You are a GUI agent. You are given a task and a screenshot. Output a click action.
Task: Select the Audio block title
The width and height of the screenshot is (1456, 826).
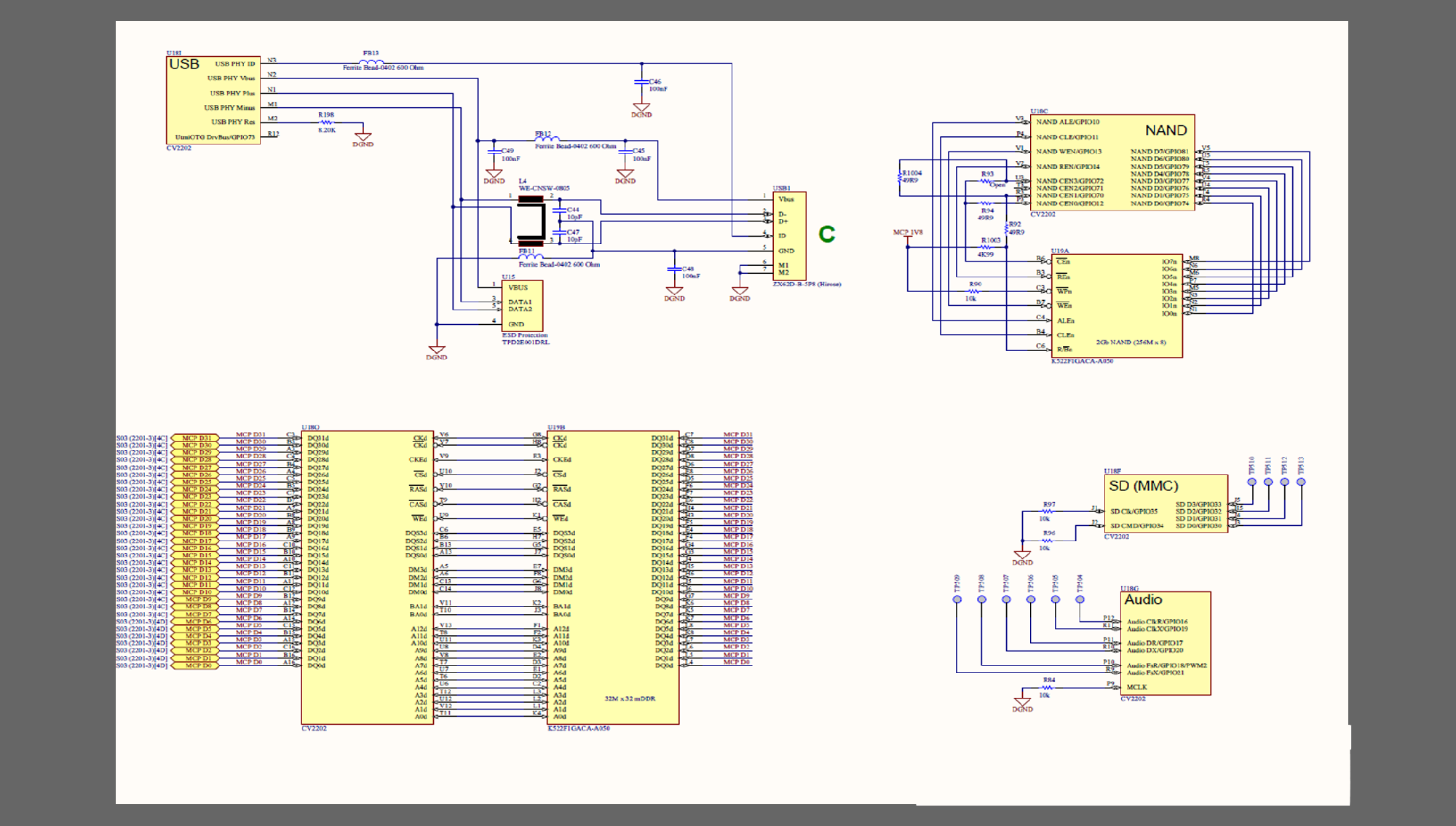[x=1143, y=599]
